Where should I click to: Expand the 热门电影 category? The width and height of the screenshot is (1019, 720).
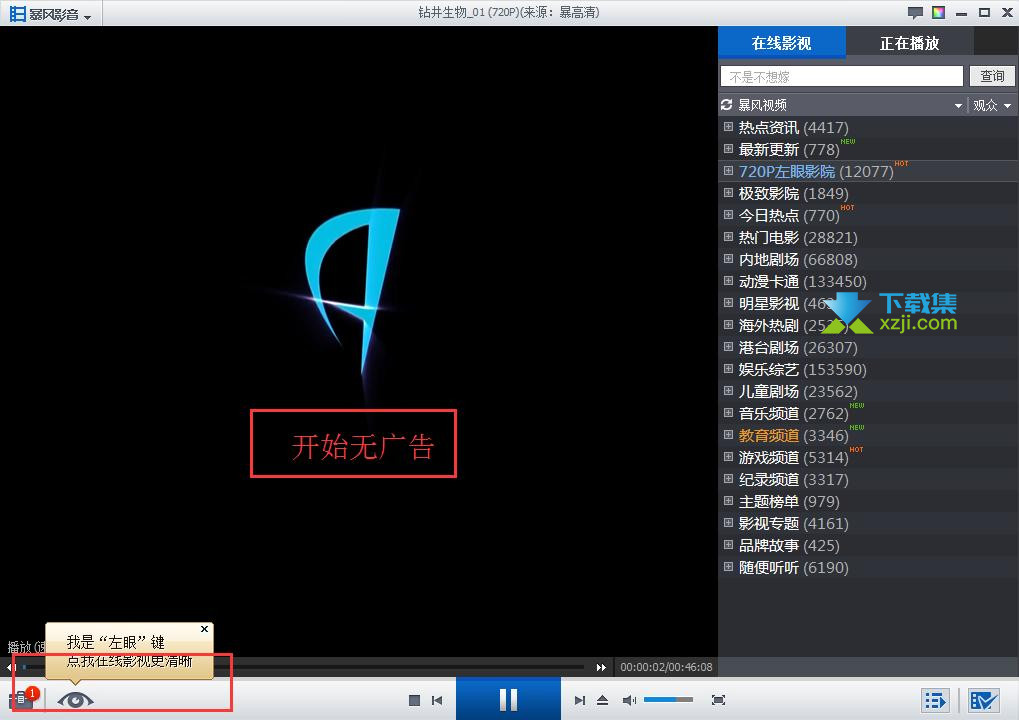pos(729,237)
